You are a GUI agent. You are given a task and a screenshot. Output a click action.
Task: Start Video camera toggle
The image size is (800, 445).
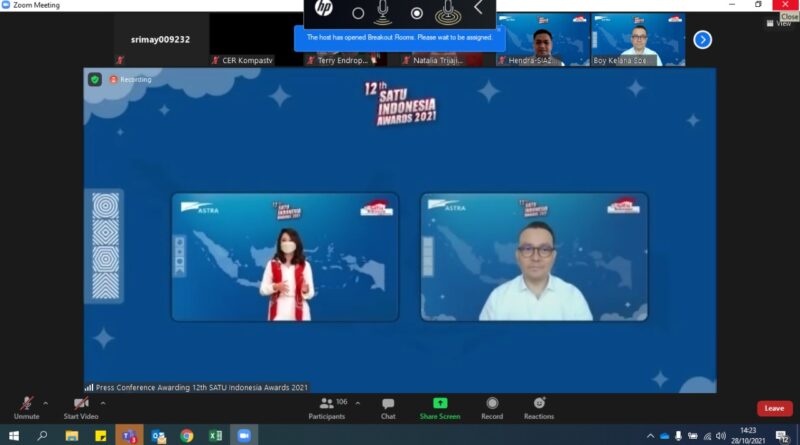pyautogui.click(x=81, y=408)
